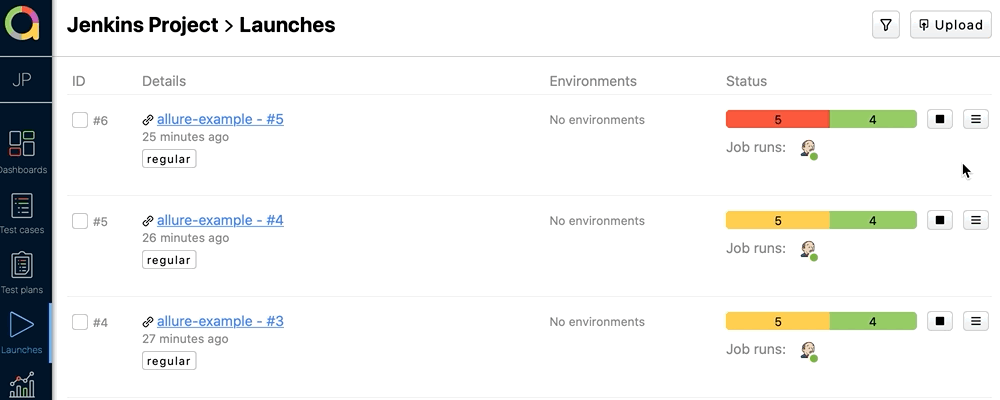Click red failed segment of launch #6
Image resolution: width=1000 pixels, height=400 pixels.
[x=777, y=119]
